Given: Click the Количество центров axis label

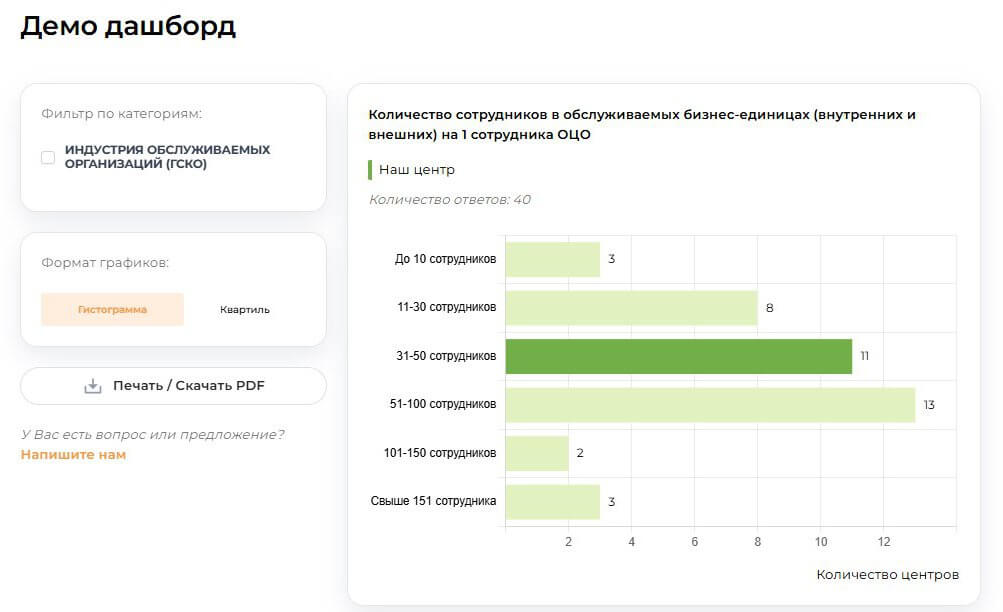Looking at the screenshot, I should [888, 574].
